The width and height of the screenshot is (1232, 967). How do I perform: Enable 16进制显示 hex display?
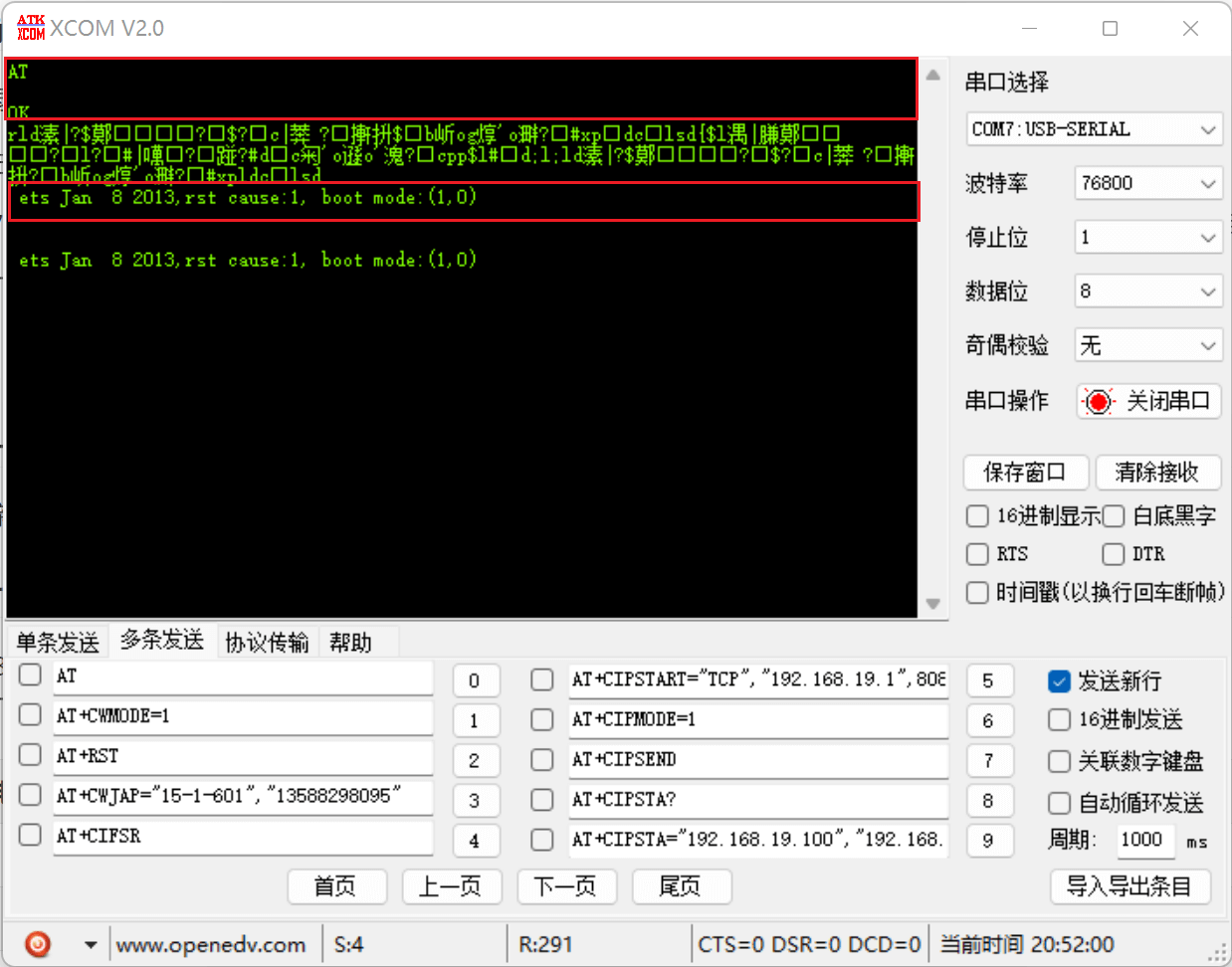click(x=977, y=516)
